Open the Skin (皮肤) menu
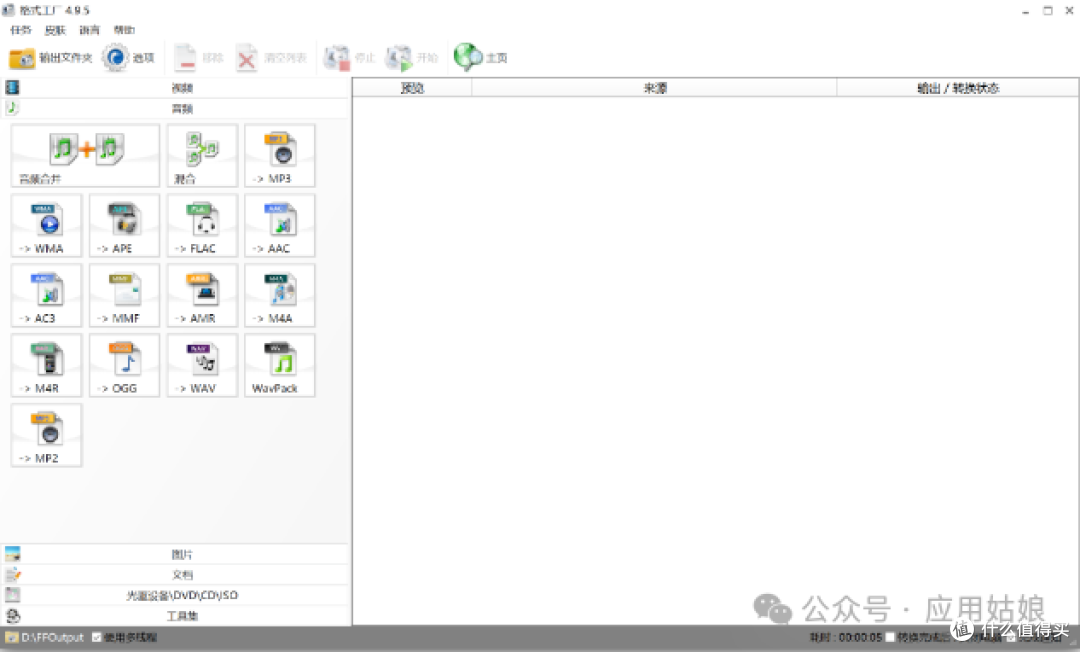 pos(55,30)
